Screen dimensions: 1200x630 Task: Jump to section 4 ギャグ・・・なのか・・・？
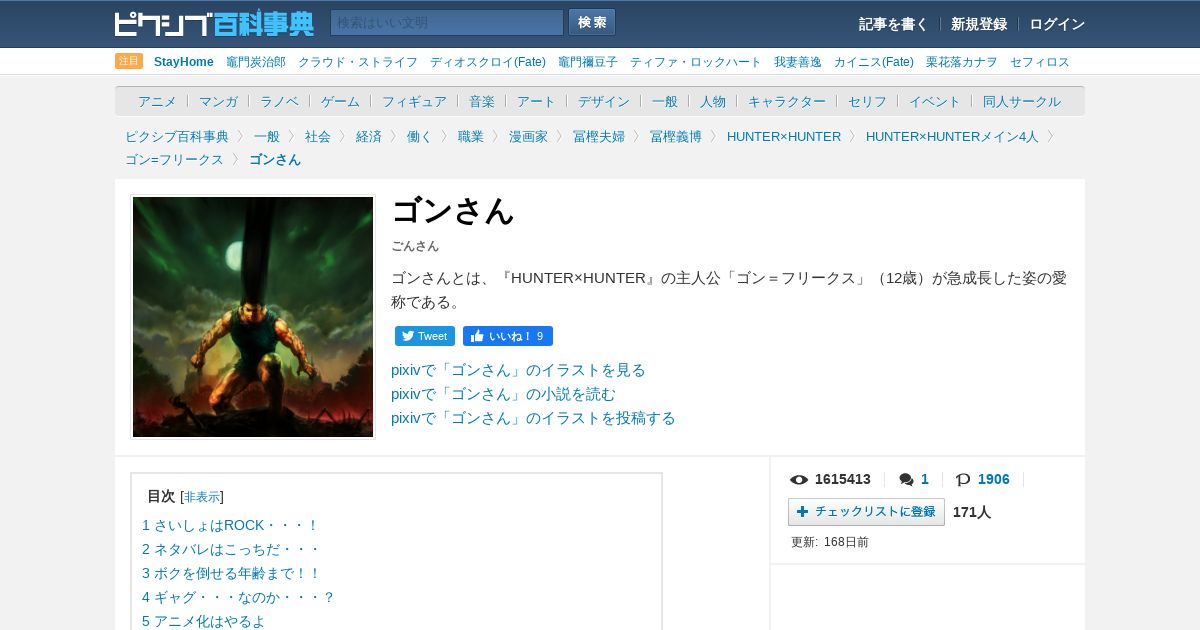(x=238, y=597)
